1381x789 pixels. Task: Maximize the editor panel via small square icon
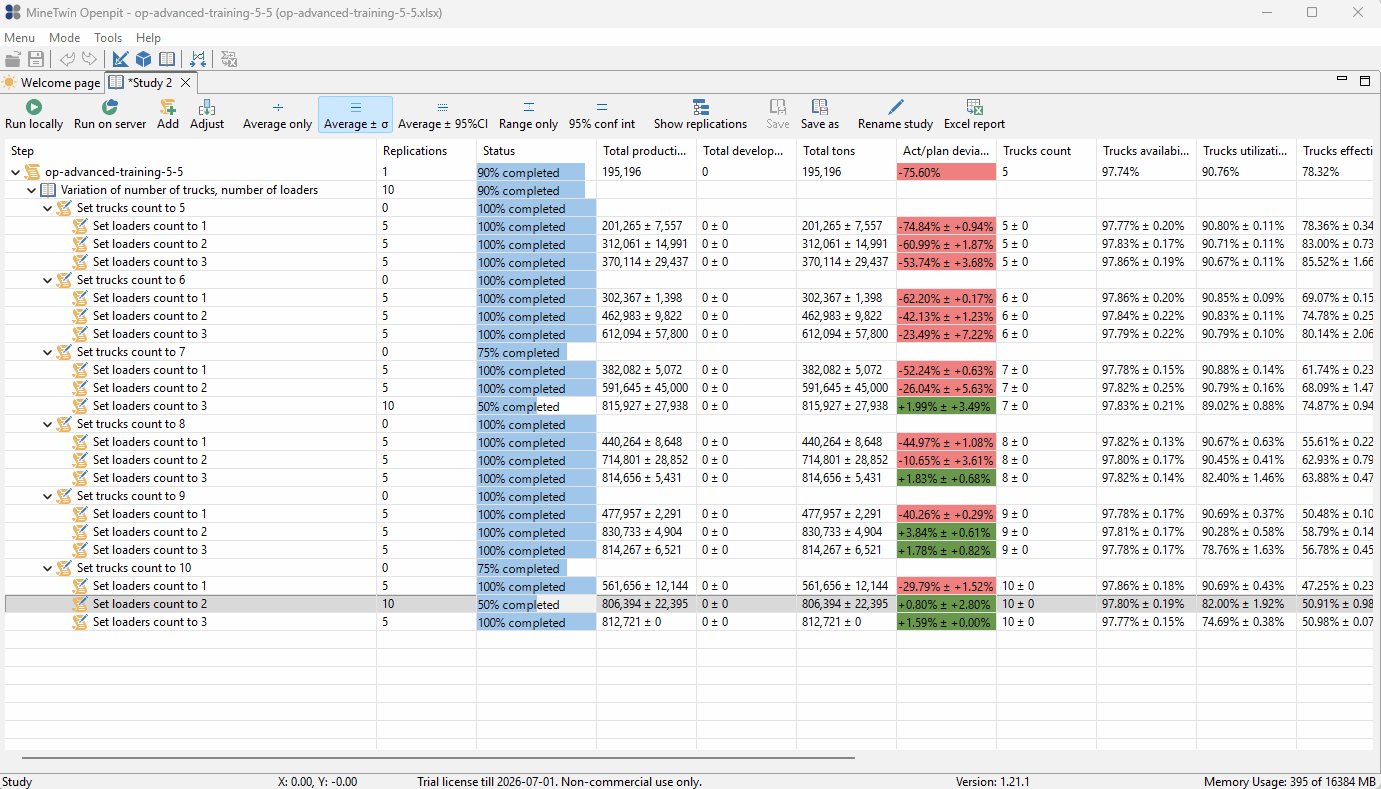(1364, 80)
